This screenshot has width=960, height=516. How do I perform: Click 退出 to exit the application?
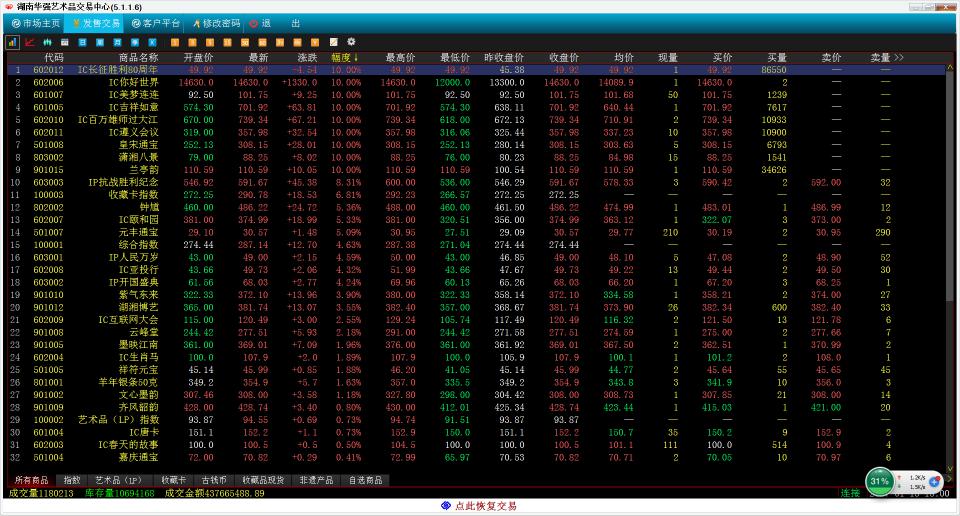pyautogui.click(x=275, y=23)
